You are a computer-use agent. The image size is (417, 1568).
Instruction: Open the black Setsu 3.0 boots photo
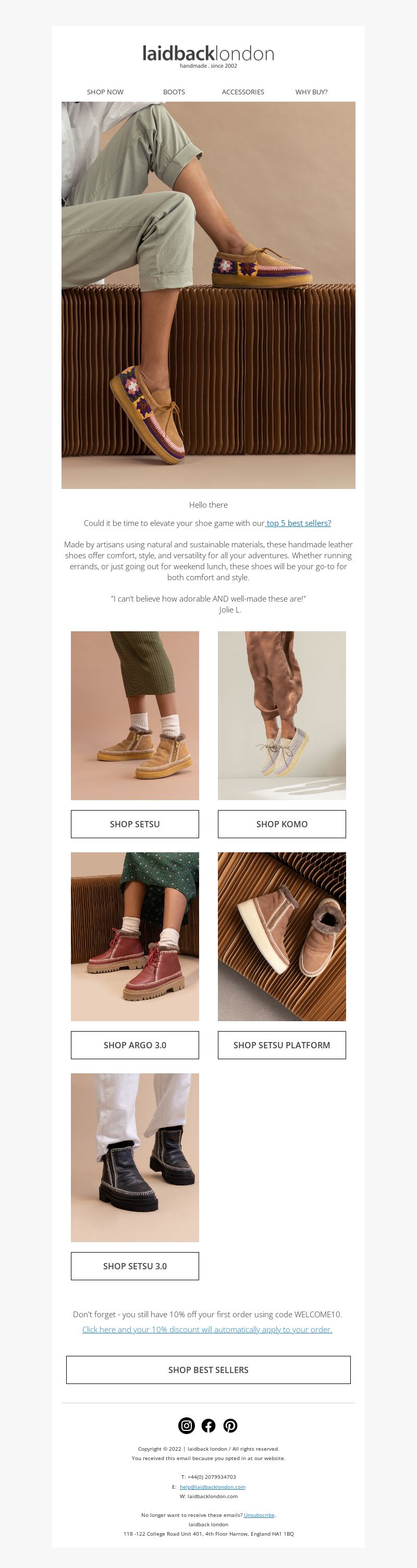click(134, 1157)
